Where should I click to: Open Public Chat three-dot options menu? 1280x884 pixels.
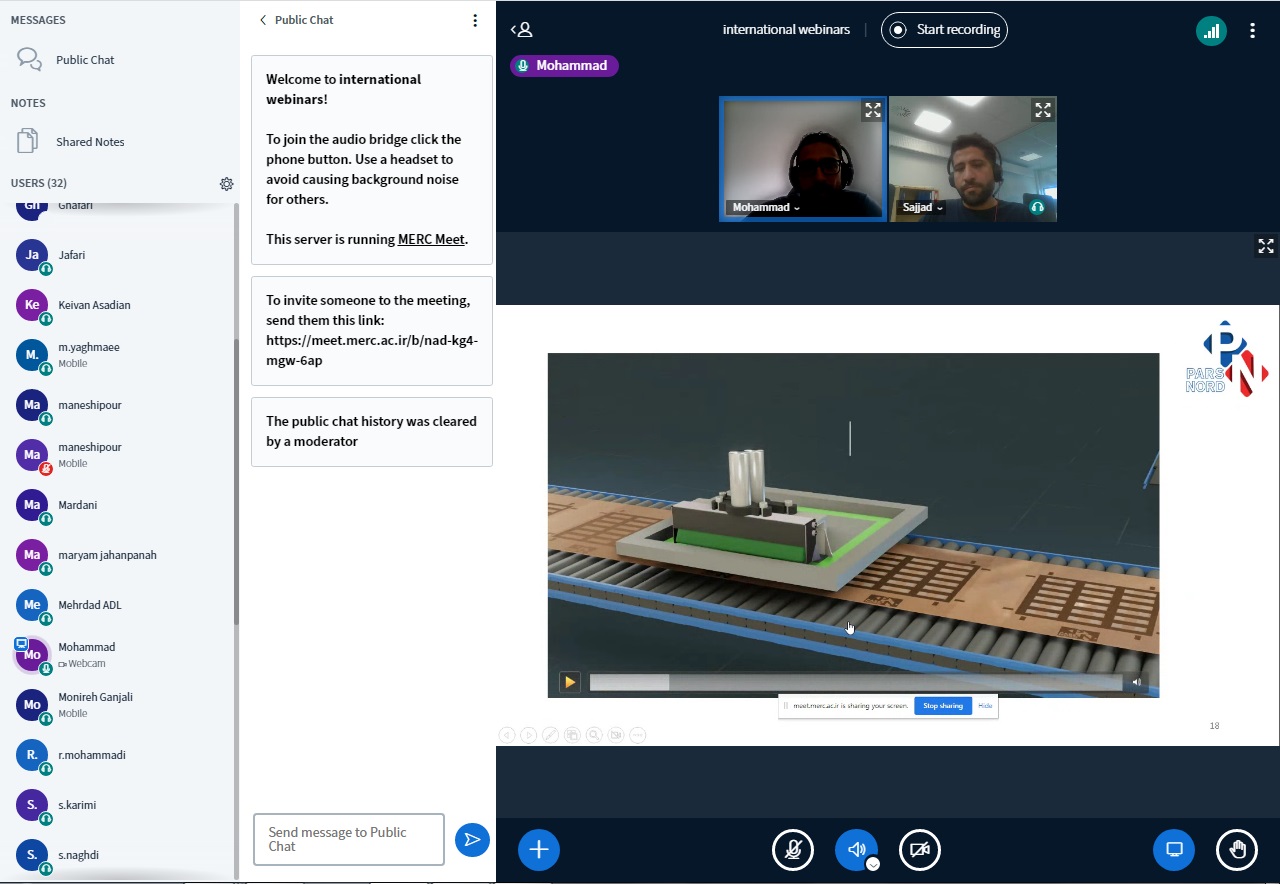[475, 20]
